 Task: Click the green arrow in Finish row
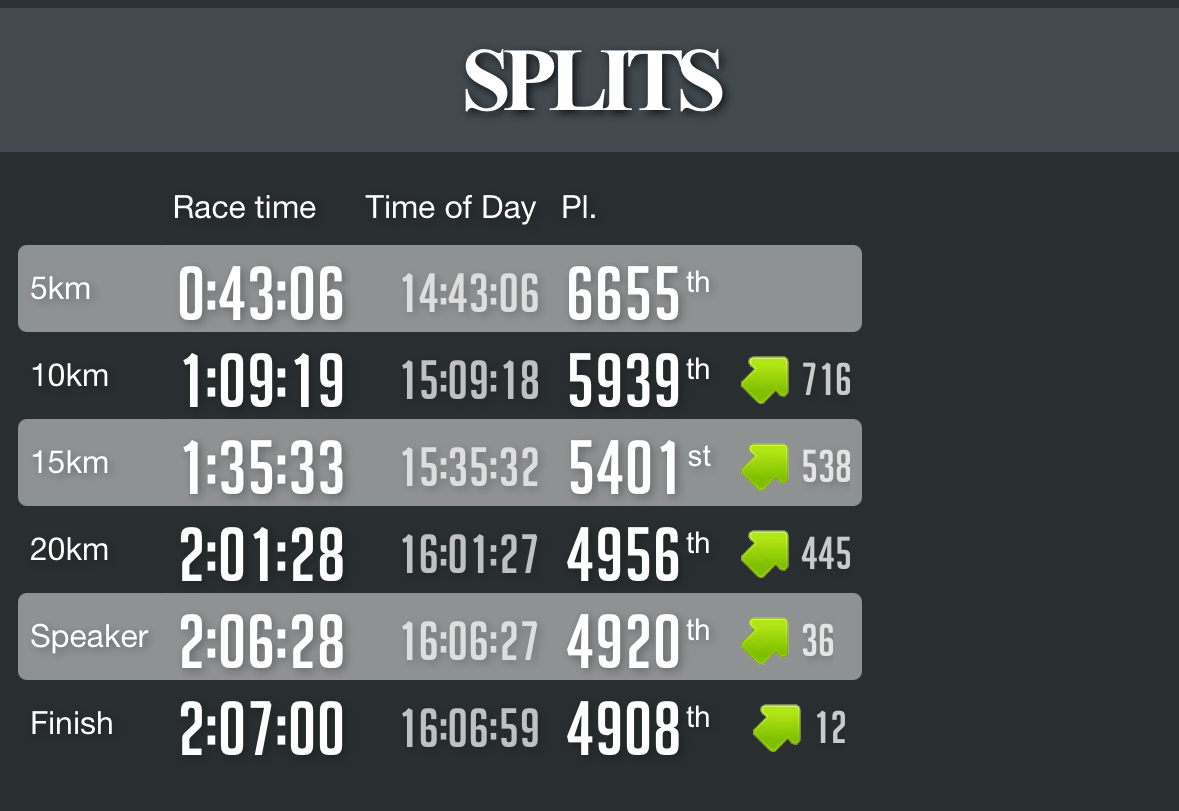coord(777,728)
